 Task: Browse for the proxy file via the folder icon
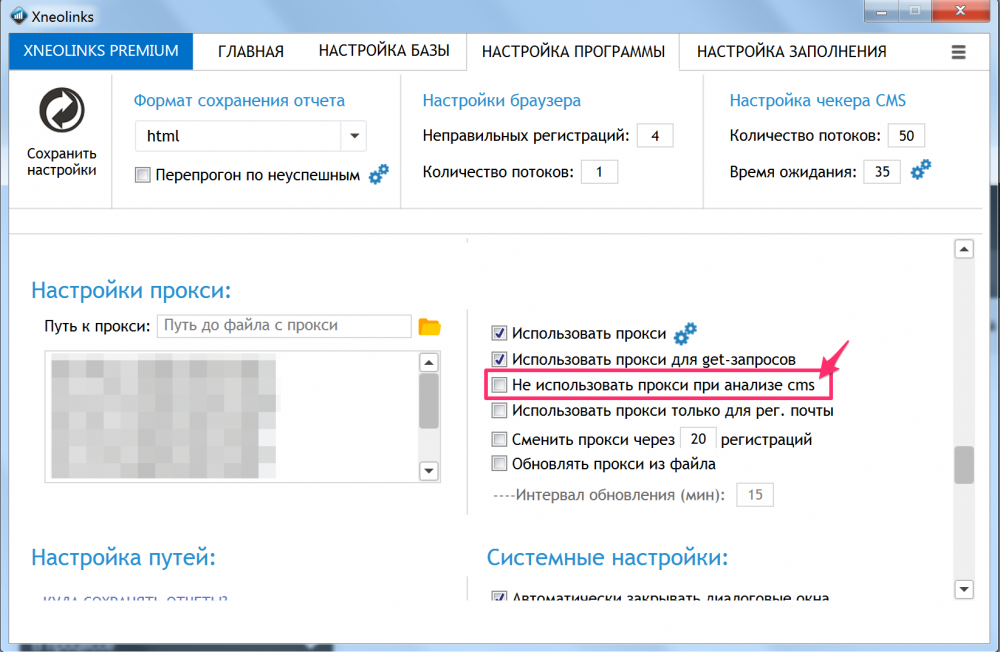(x=429, y=327)
